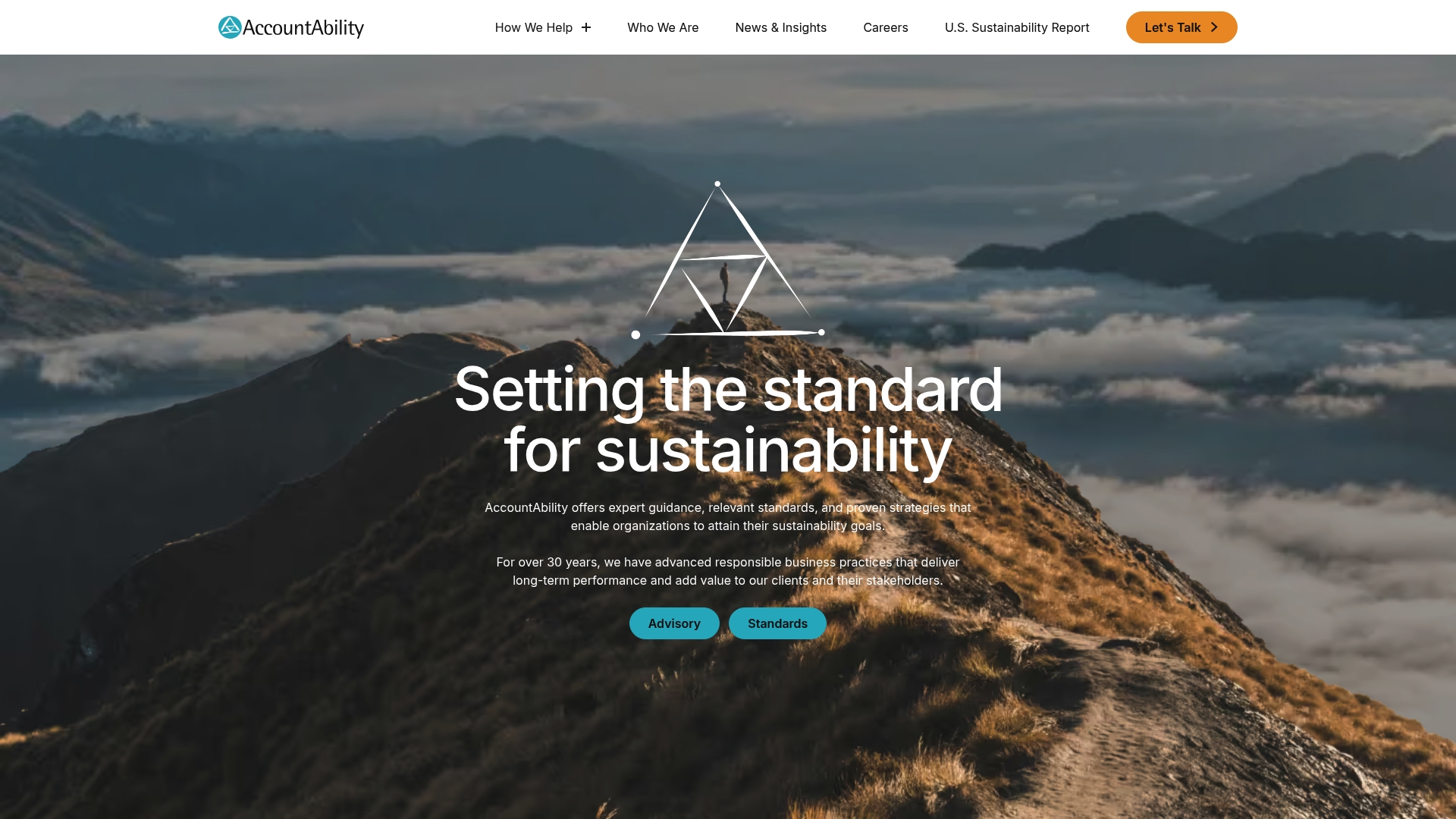Go to the Who We Are page
Viewport: 1456px width, 819px height.
click(x=663, y=27)
